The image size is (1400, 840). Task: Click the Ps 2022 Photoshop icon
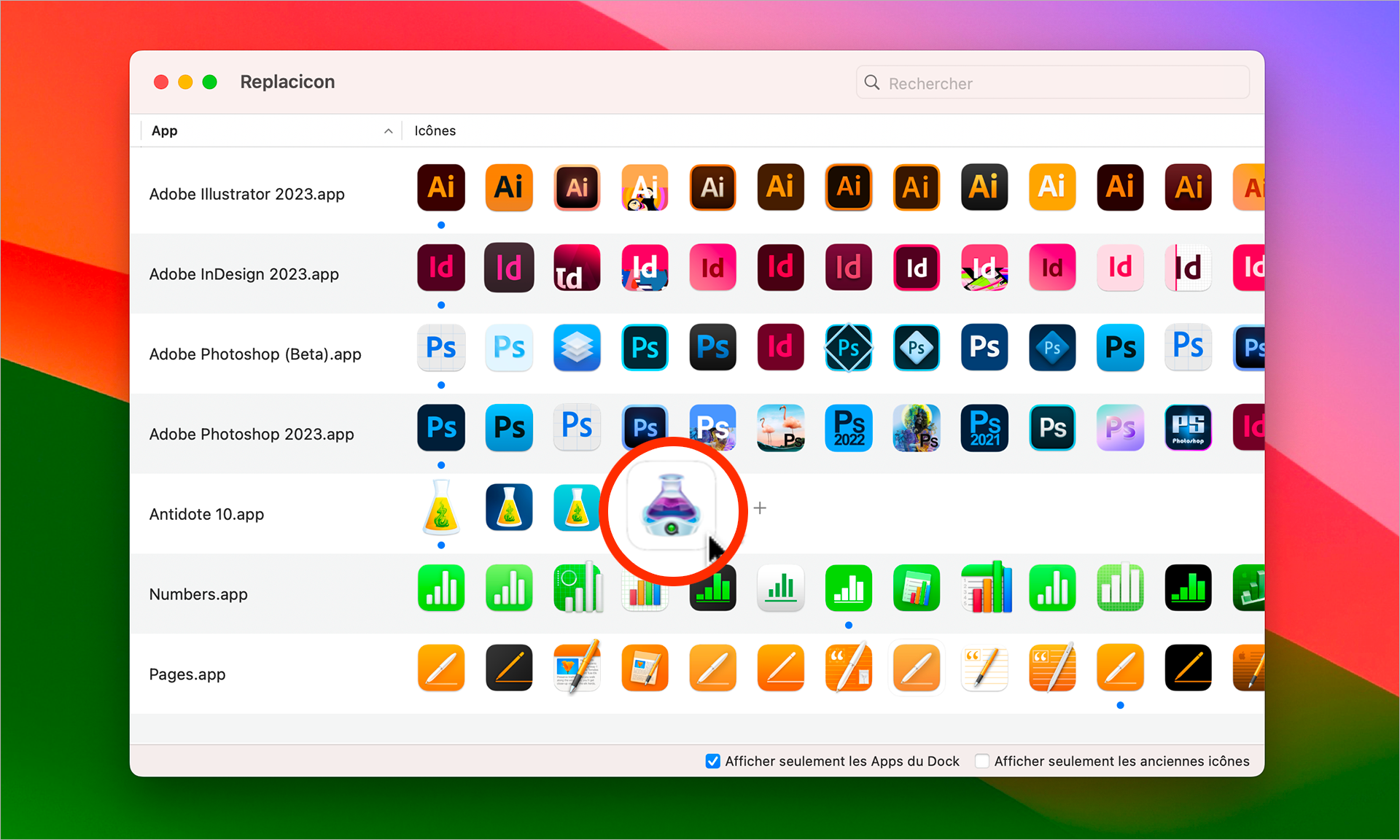point(848,428)
